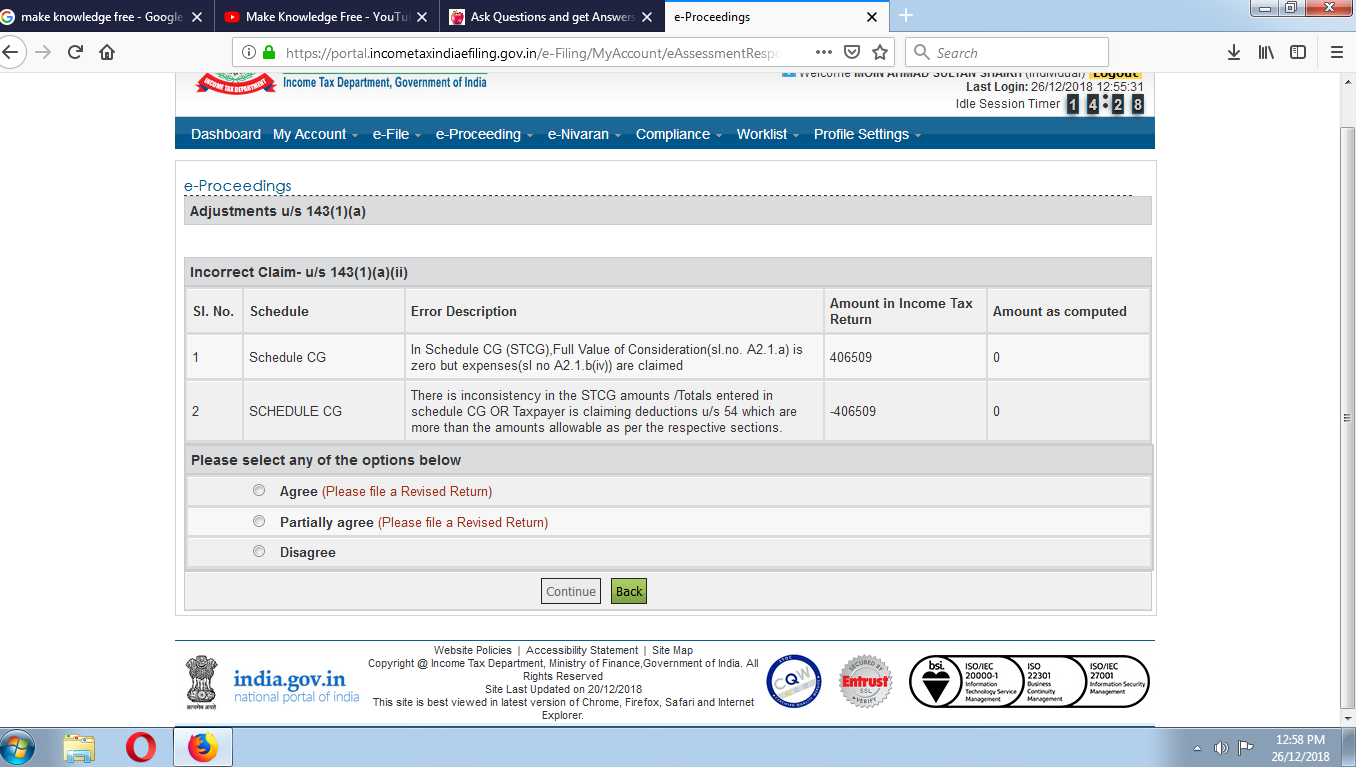Click the Continue button

pyautogui.click(x=571, y=591)
